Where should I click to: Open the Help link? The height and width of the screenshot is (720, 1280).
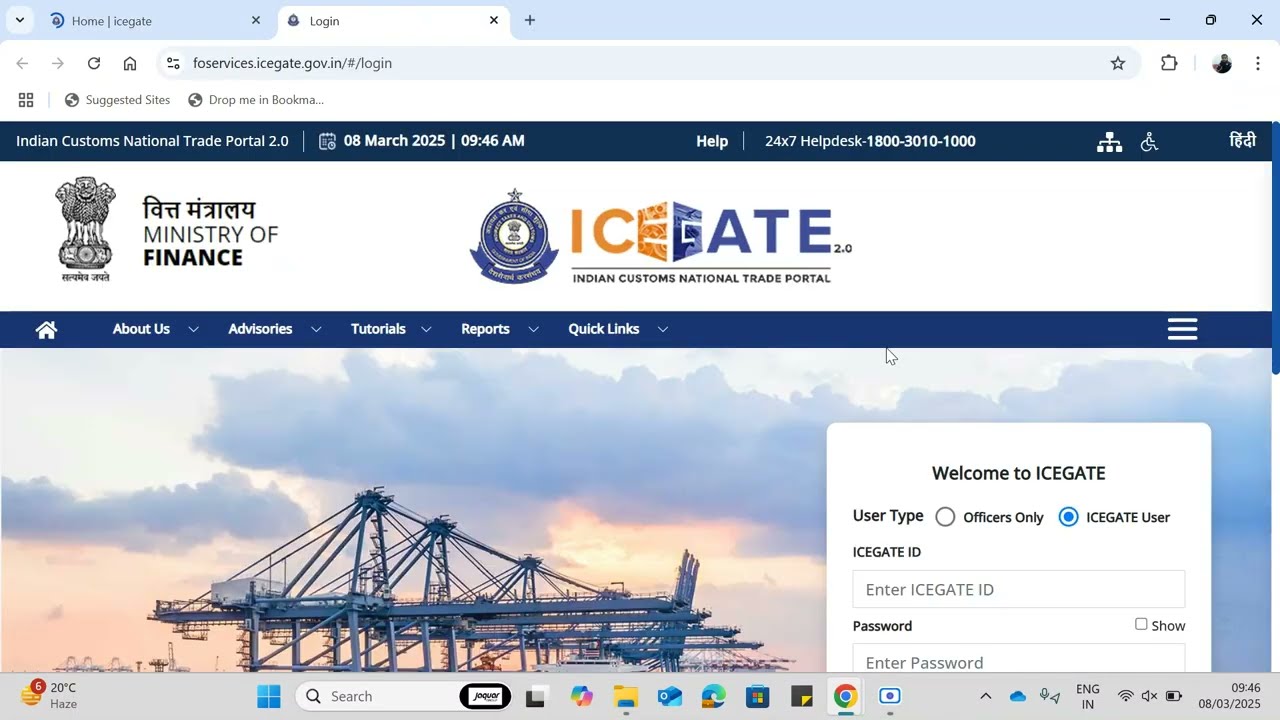(x=712, y=141)
